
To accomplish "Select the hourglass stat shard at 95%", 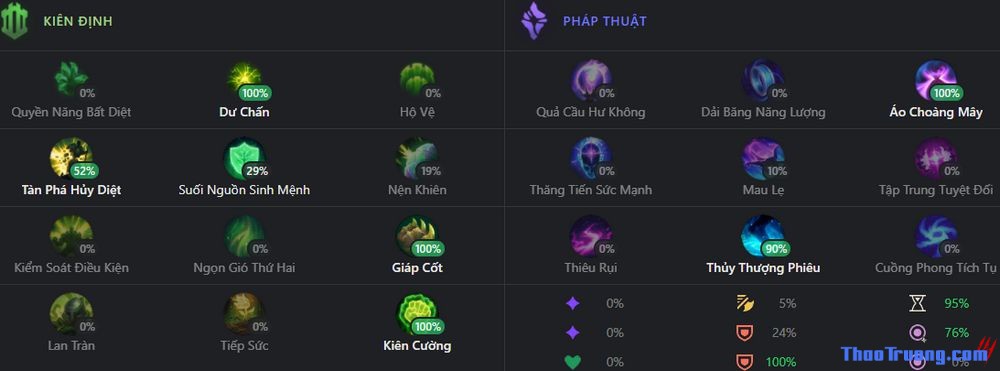I will (917, 303).
